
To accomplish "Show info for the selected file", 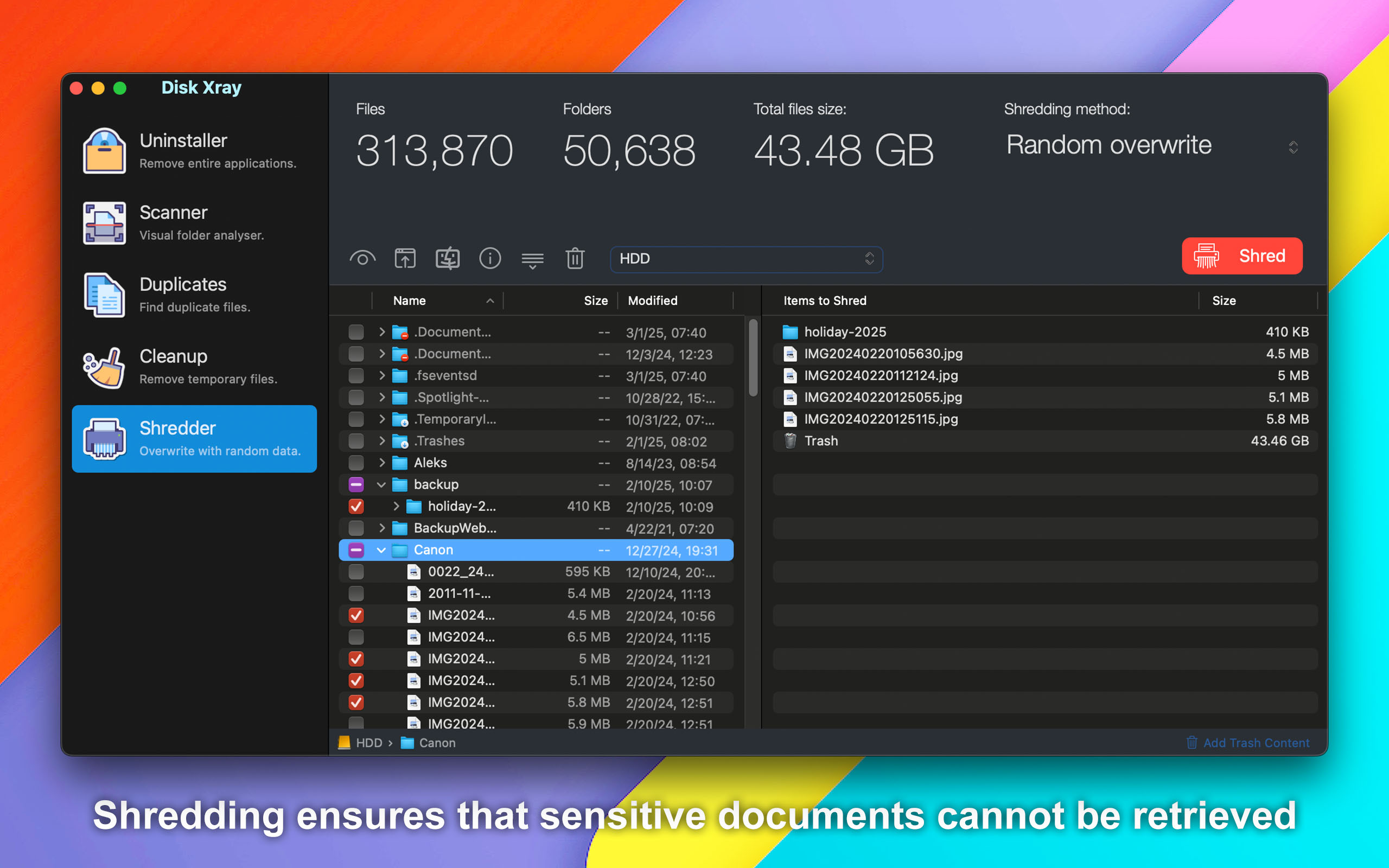I will [490, 259].
